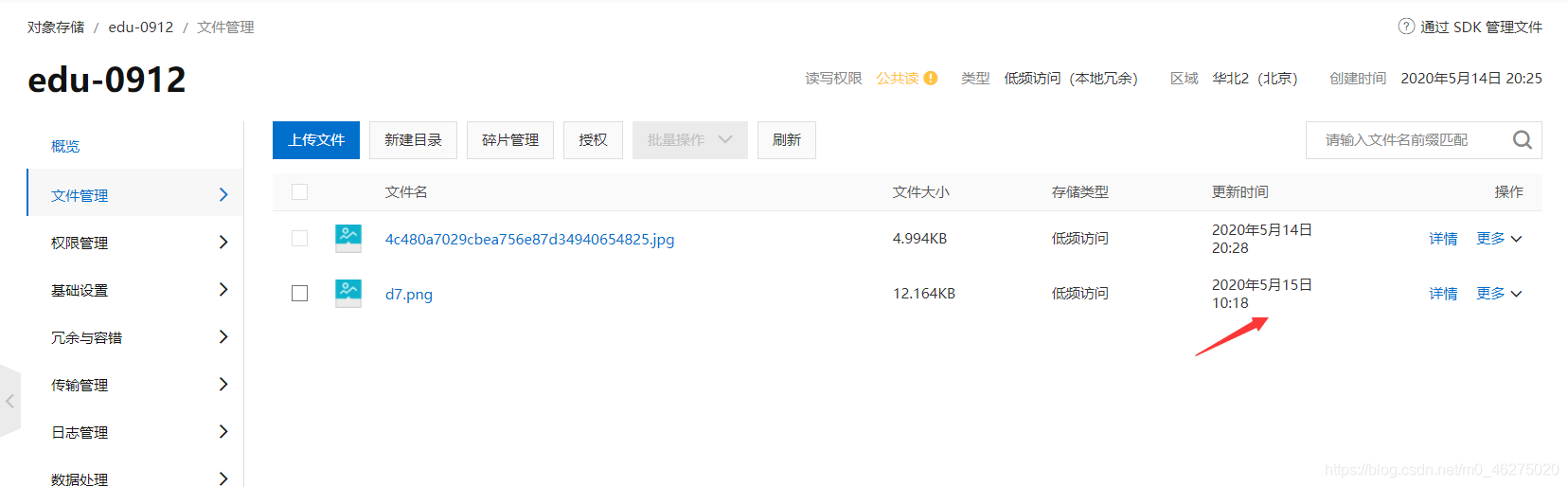1568x487 pixels.
Task: Go to edu-0912 in the breadcrumb
Action: (x=141, y=27)
